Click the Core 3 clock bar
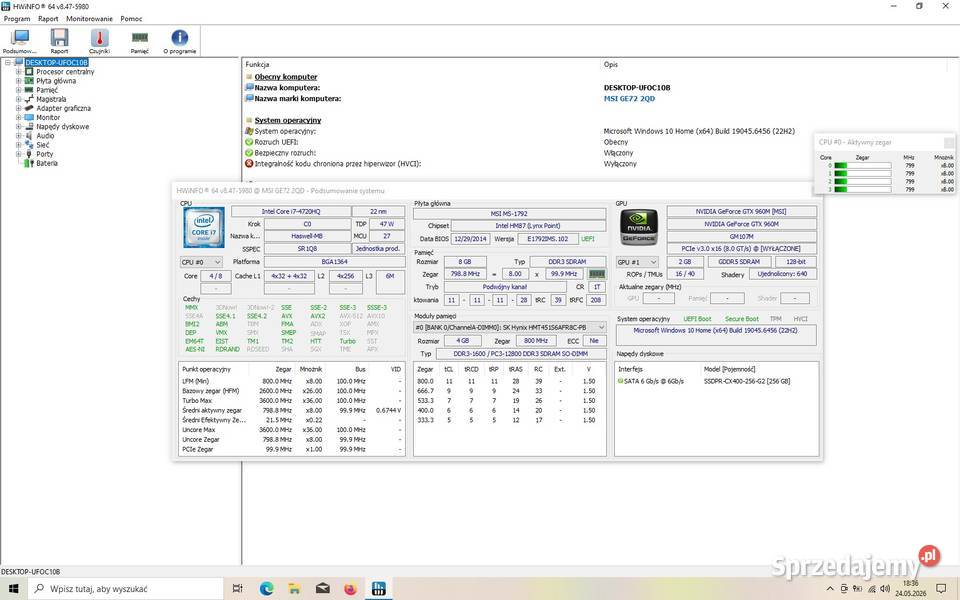This screenshot has height=600, width=960. [x=863, y=190]
